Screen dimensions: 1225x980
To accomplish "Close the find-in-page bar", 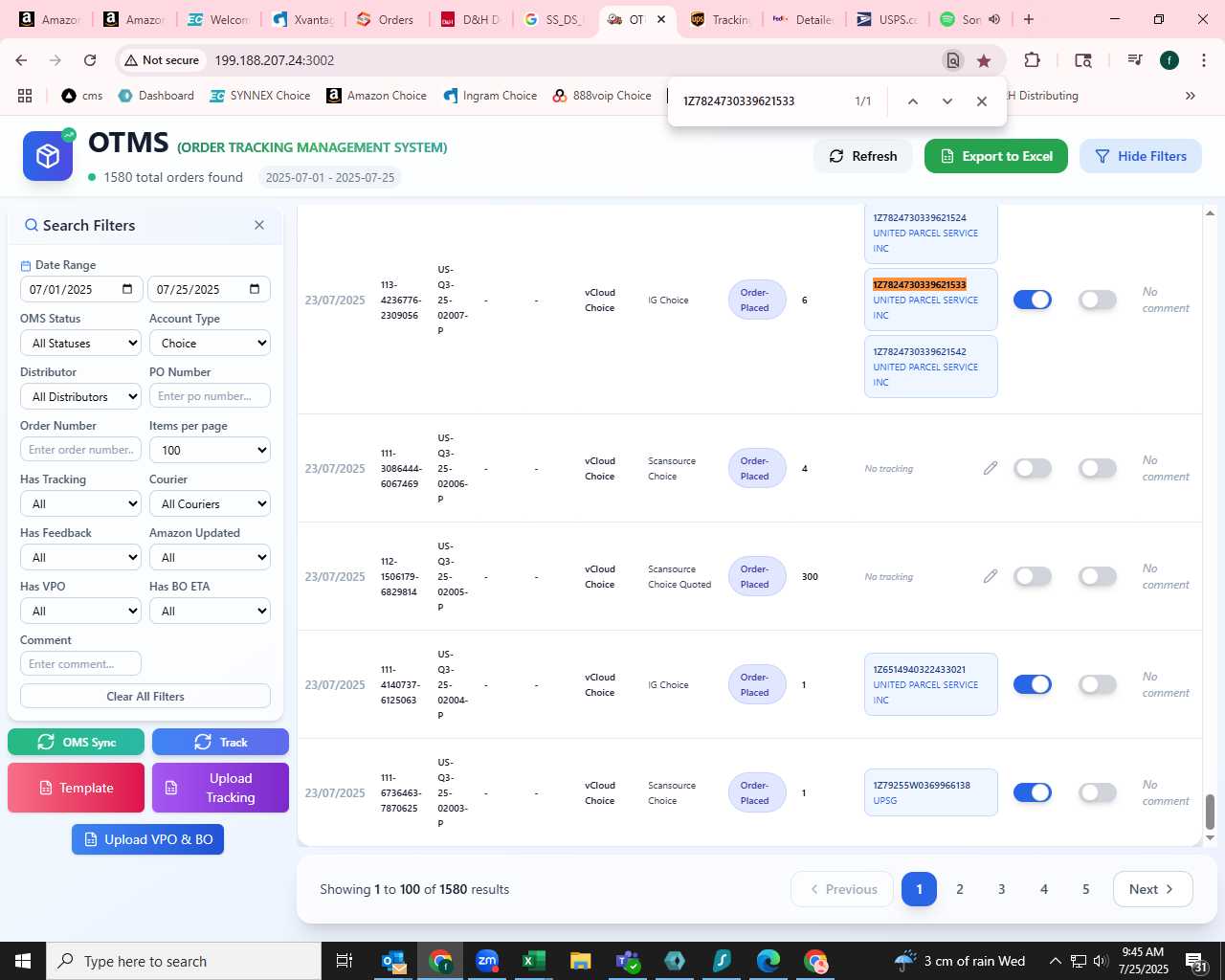I will click(982, 101).
